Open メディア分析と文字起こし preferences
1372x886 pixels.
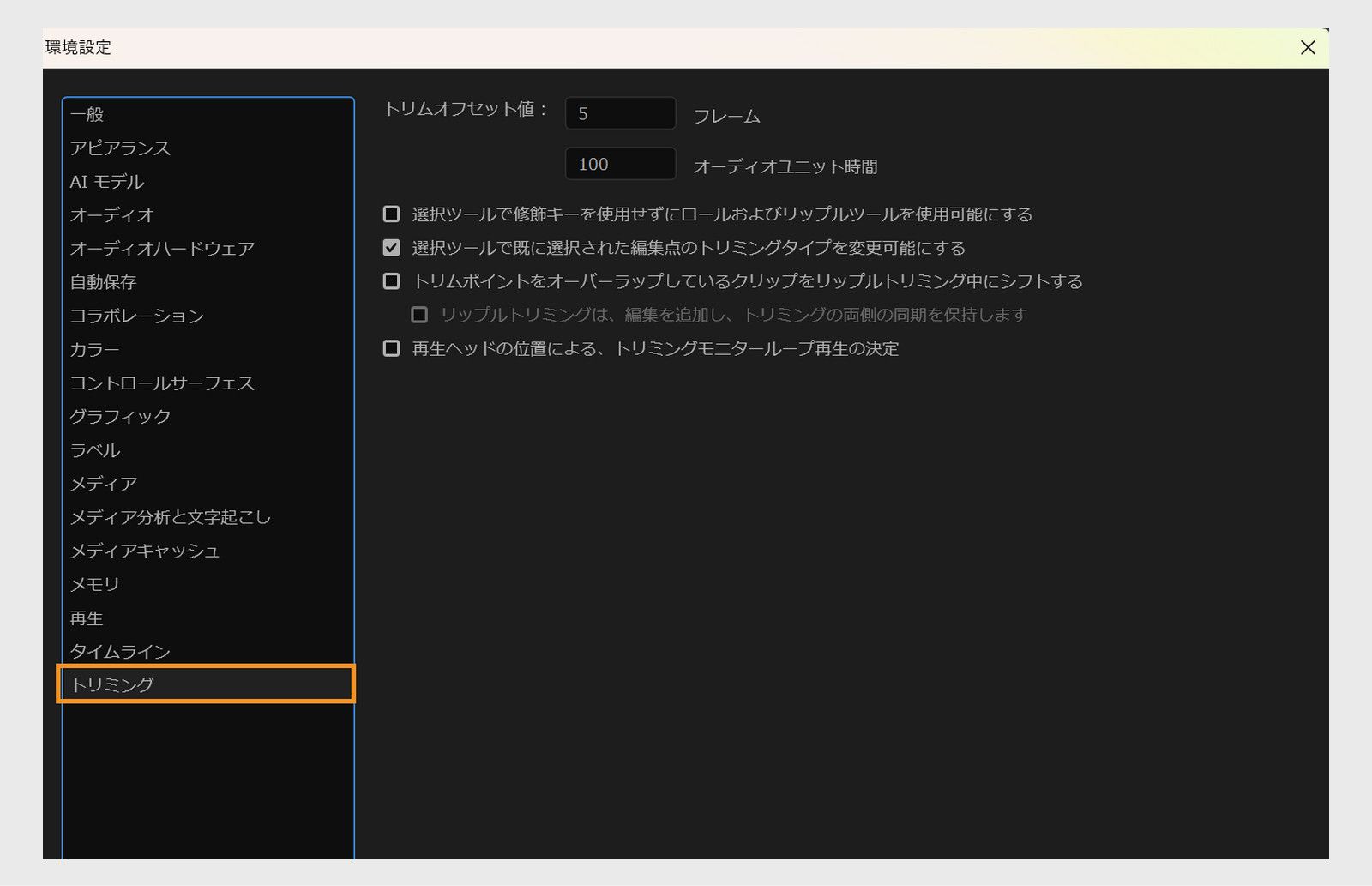[x=171, y=517]
